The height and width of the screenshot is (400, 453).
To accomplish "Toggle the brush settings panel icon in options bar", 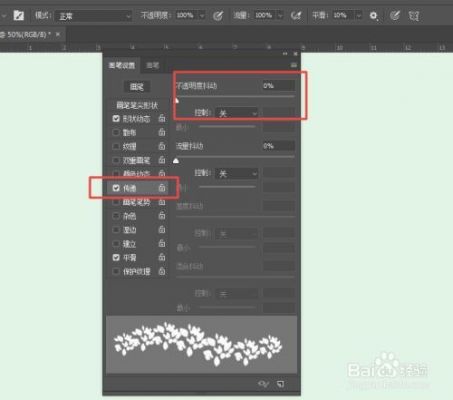I will [19, 15].
